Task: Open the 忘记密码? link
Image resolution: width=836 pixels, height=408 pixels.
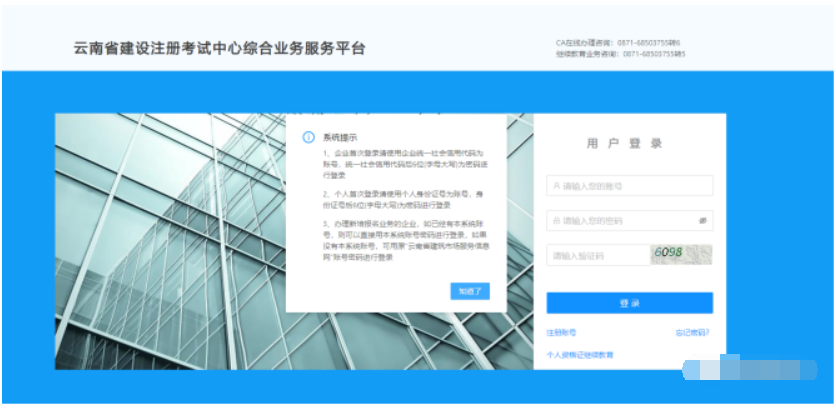Action: pos(692,331)
